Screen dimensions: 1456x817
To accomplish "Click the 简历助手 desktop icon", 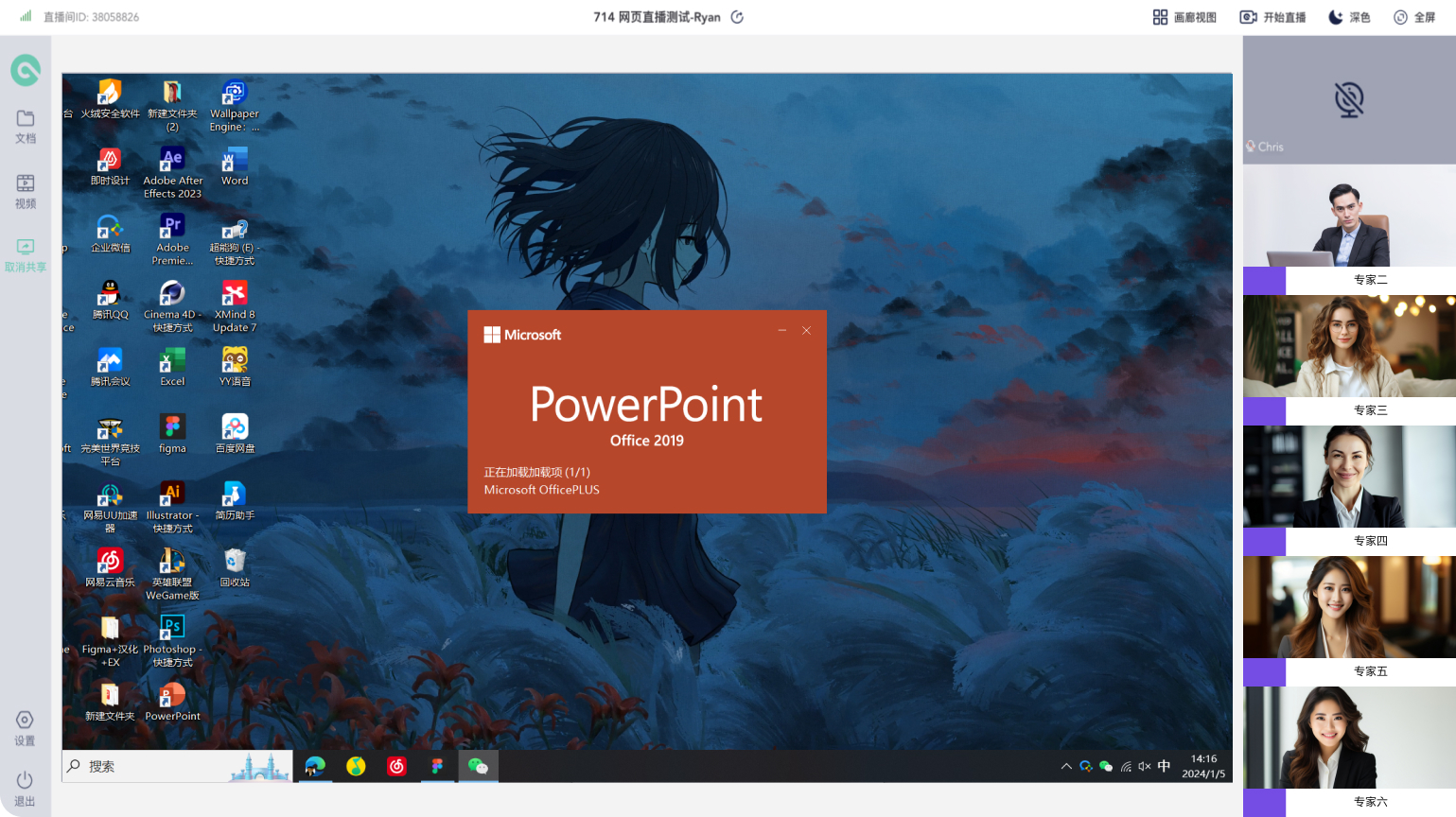I will [x=235, y=502].
